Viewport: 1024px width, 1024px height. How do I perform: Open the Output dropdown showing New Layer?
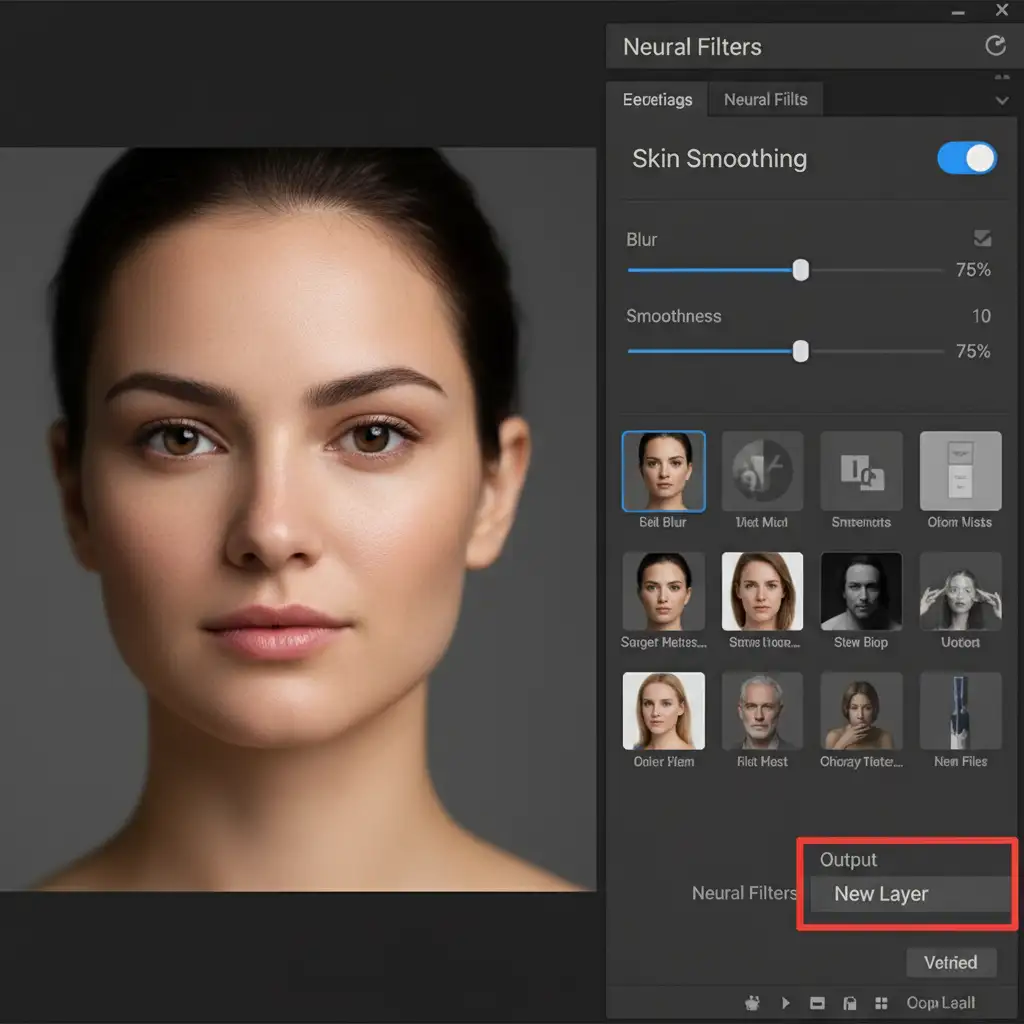click(908, 894)
